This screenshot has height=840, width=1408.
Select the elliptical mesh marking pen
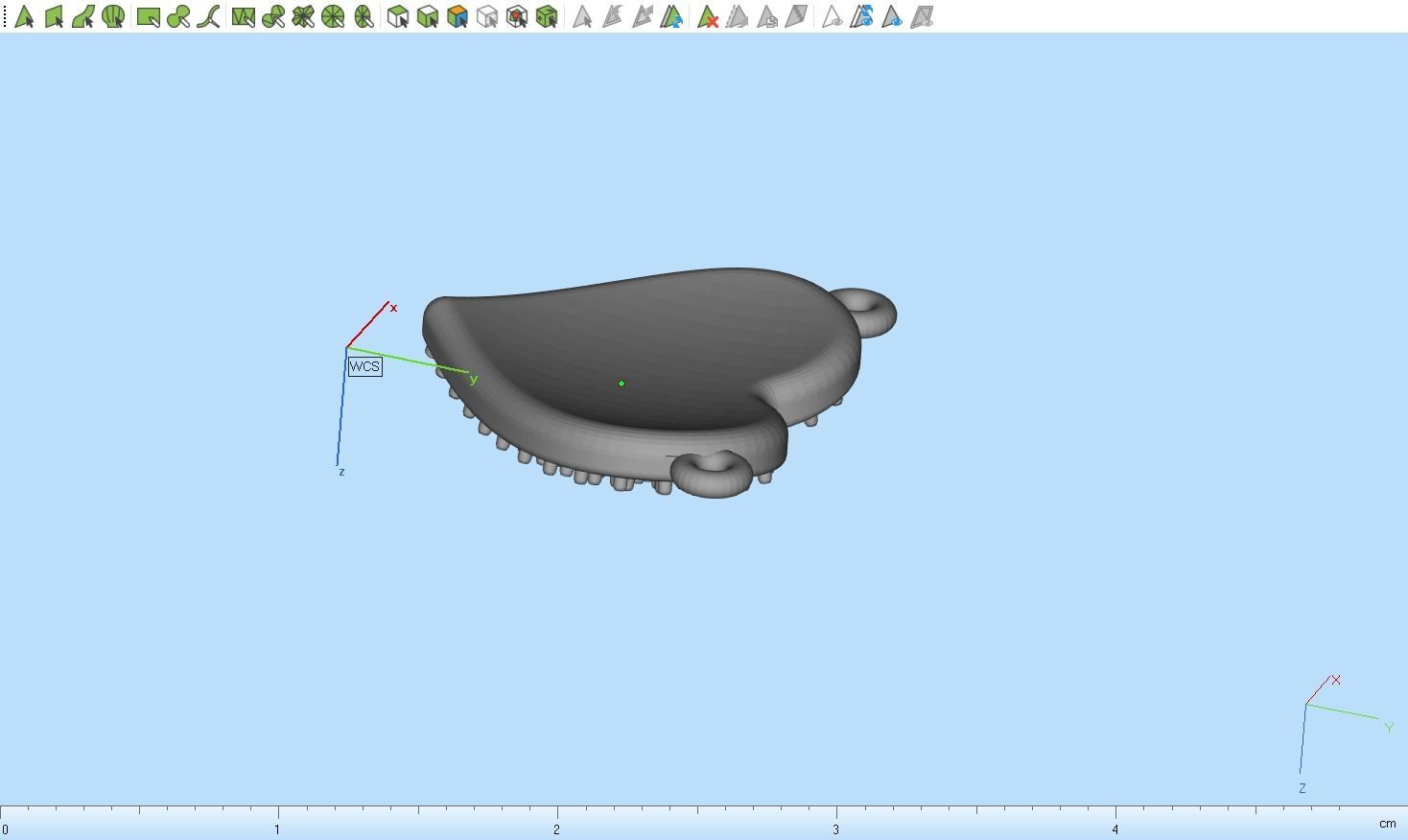(363, 16)
